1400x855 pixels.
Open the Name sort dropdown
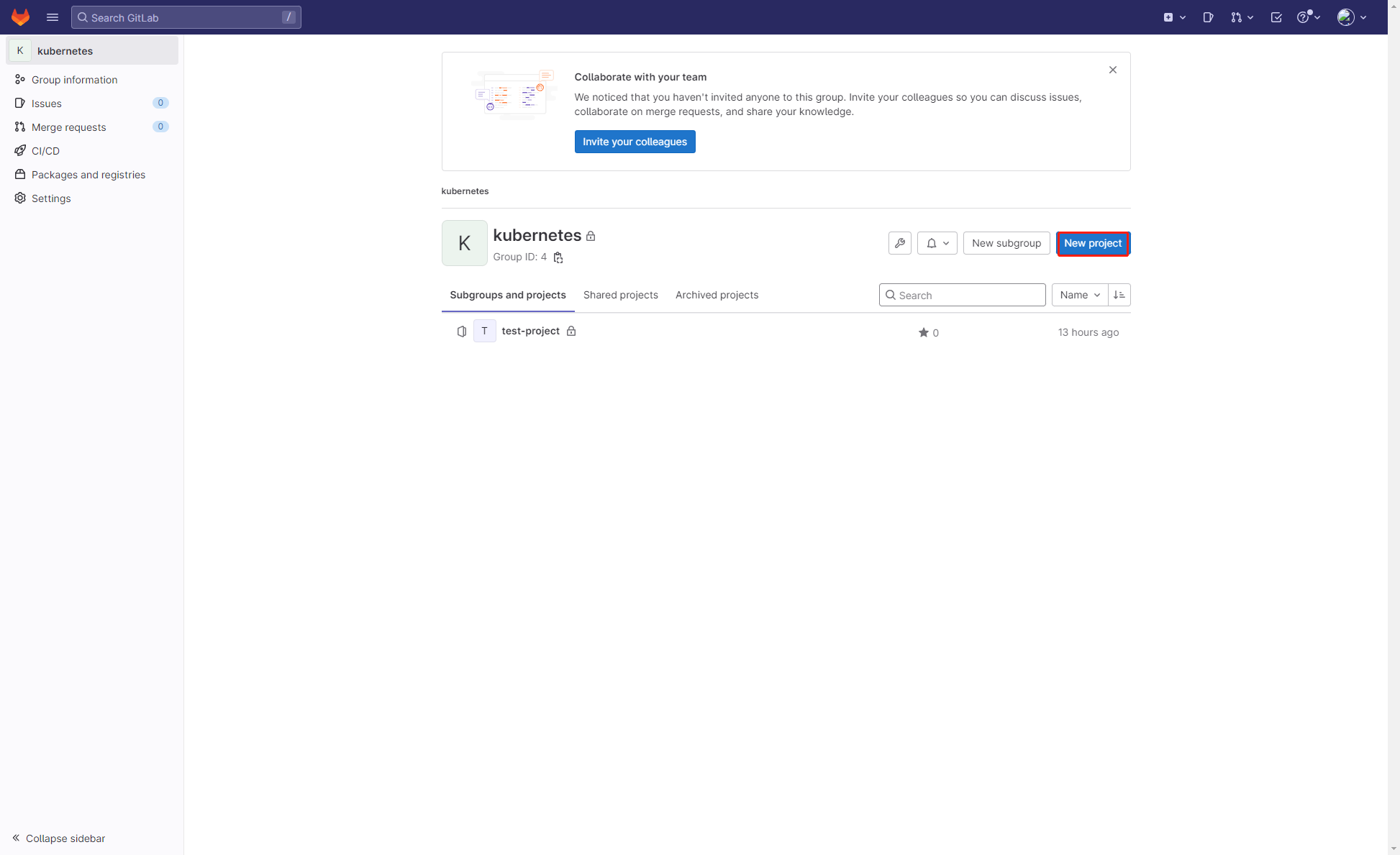click(1079, 295)
